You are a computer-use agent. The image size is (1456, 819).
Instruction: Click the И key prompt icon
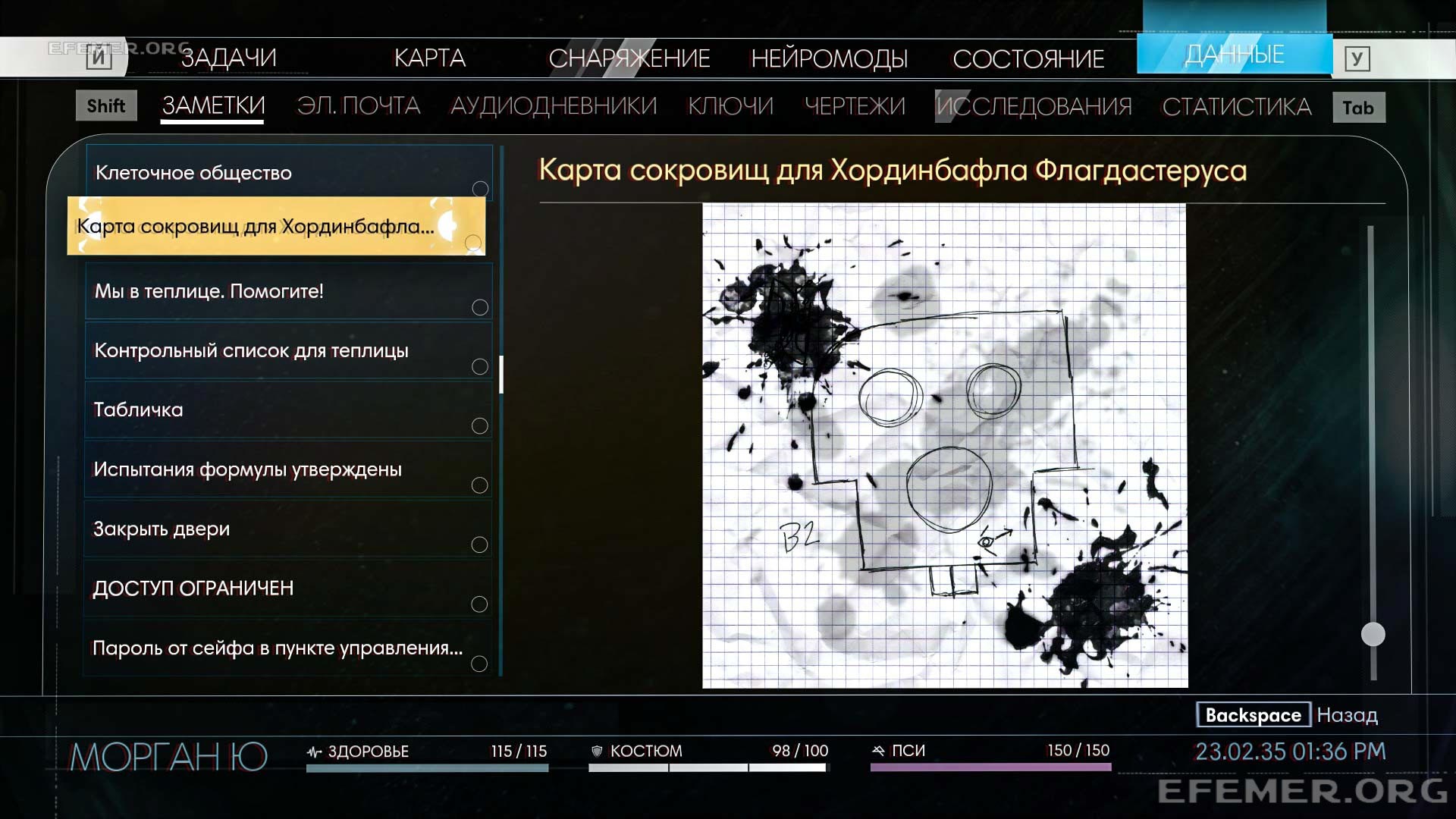[99, 58]
